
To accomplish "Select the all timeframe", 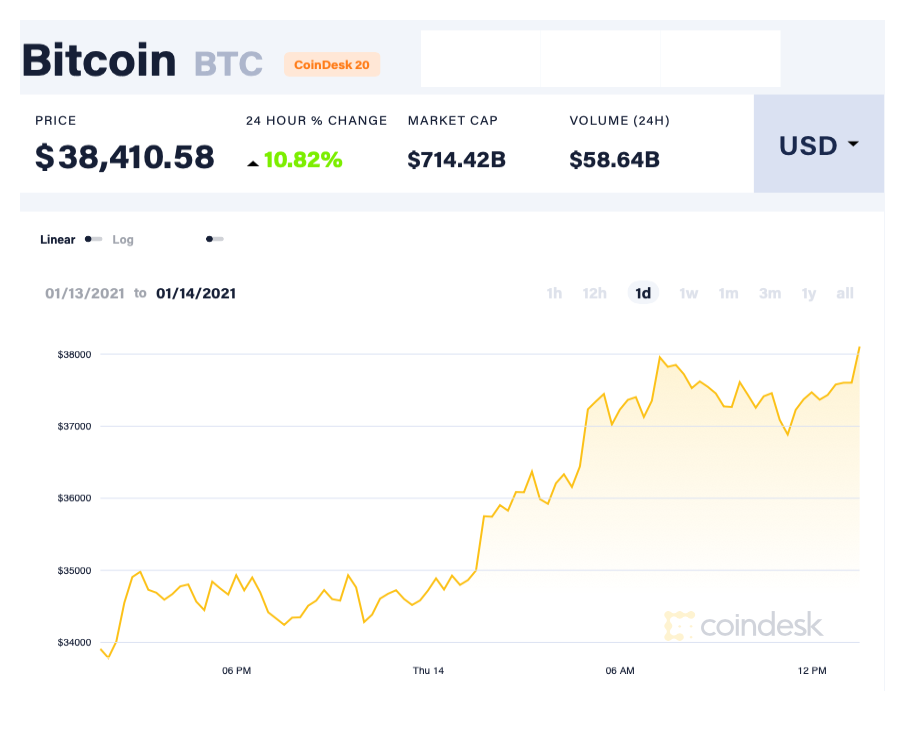I will pyautogui.click(x=845, y=293).
